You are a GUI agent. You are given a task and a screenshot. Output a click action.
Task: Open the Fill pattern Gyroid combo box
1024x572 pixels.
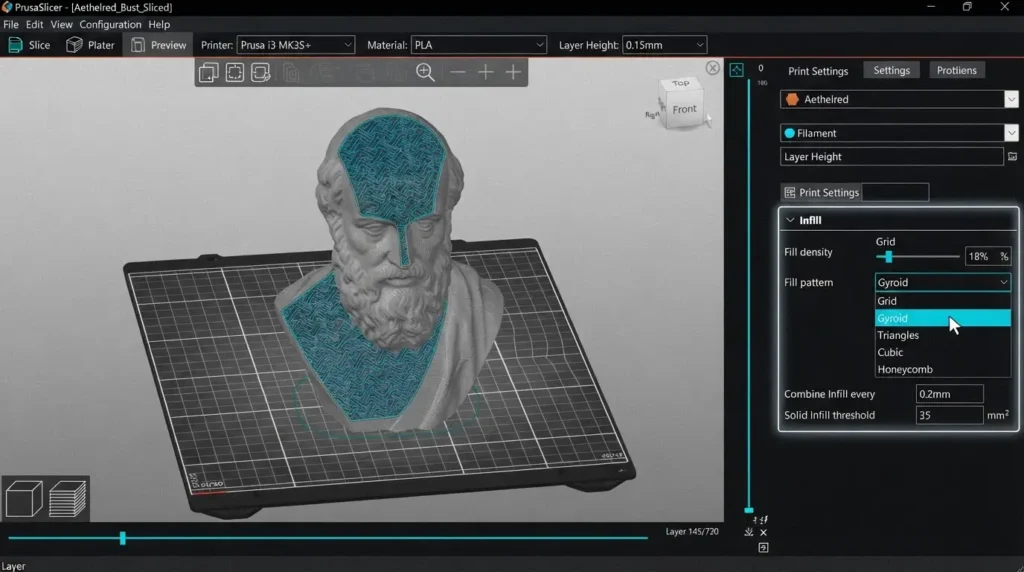942,282
